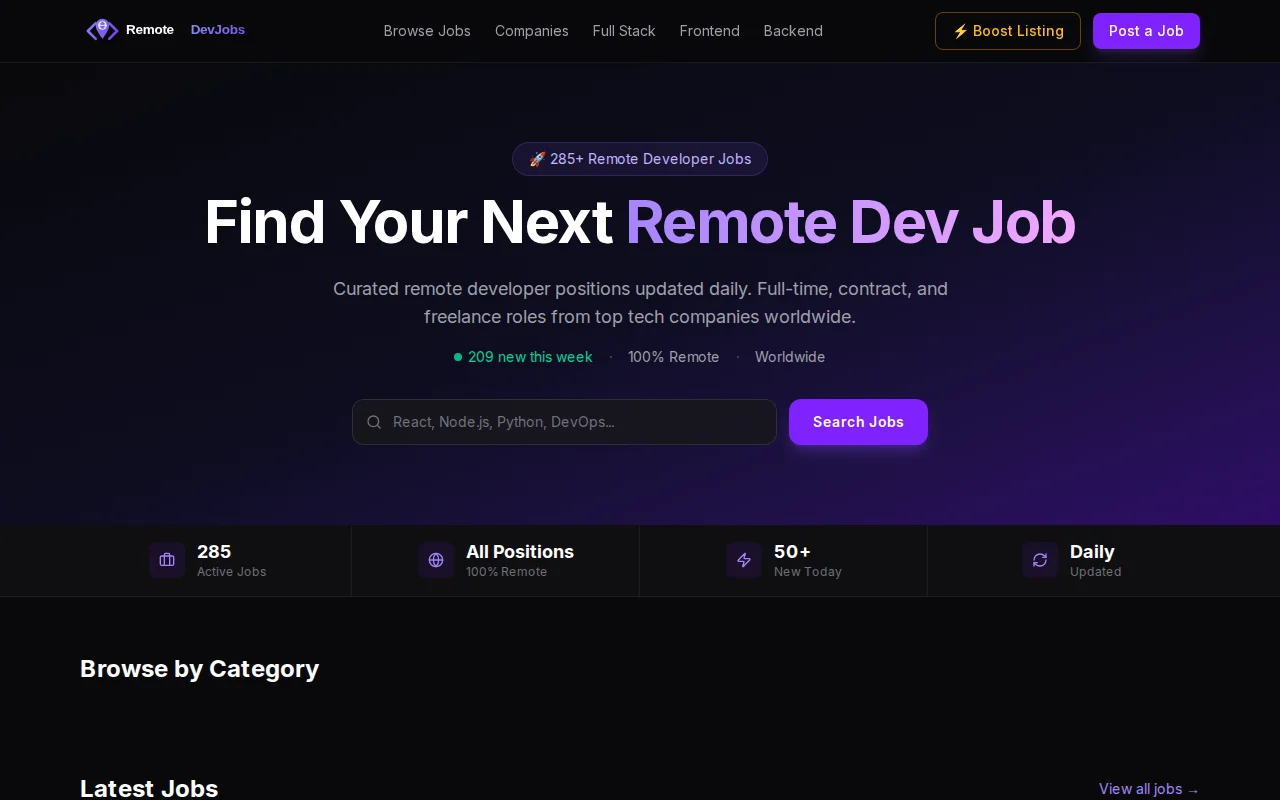The width and height of the screenshot is (1280, 800).
Task: Go to Frontend jobs
Action: pos(710,31)
